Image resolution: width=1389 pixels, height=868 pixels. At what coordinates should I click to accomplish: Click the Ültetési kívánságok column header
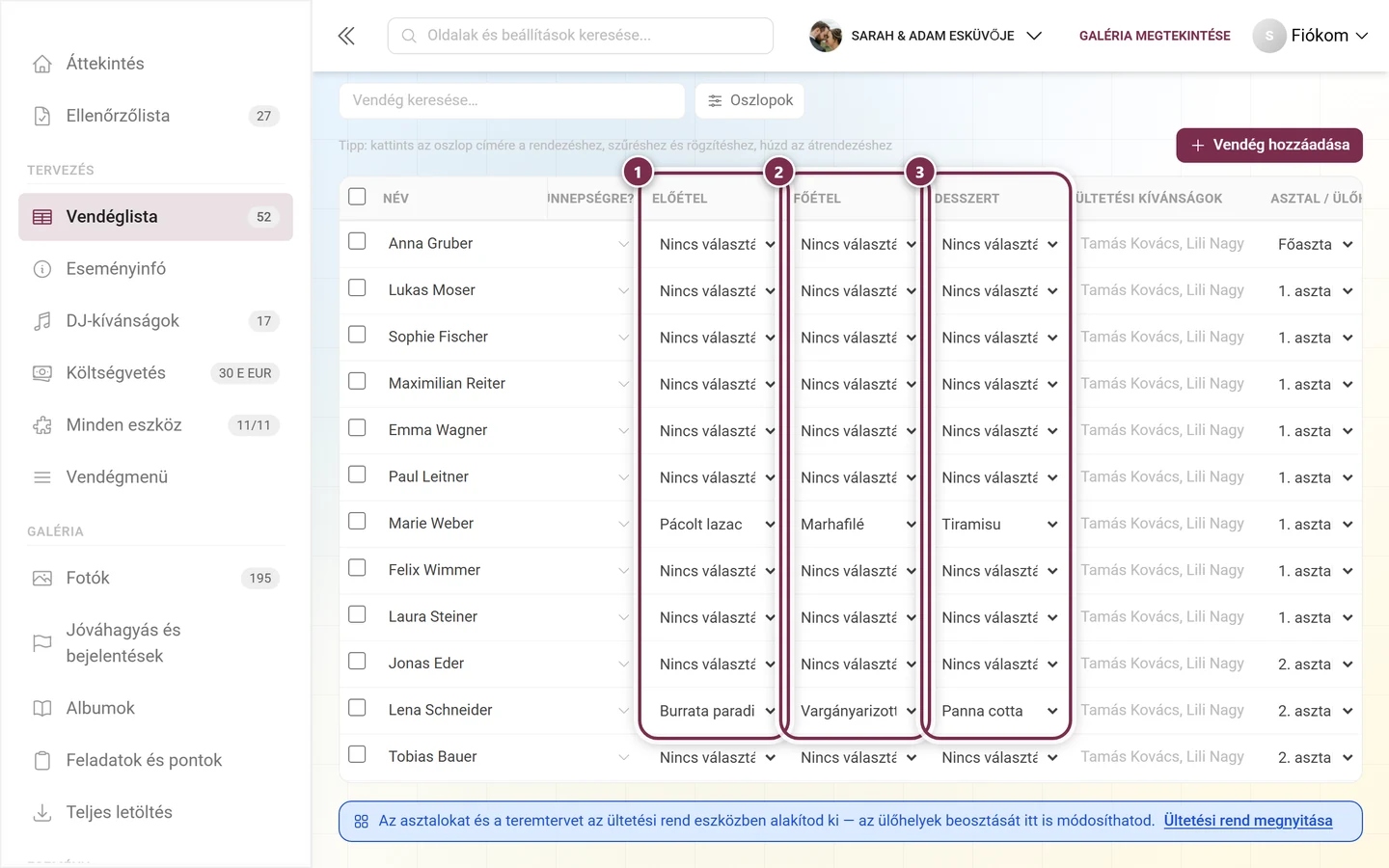tap(1149, 199)
